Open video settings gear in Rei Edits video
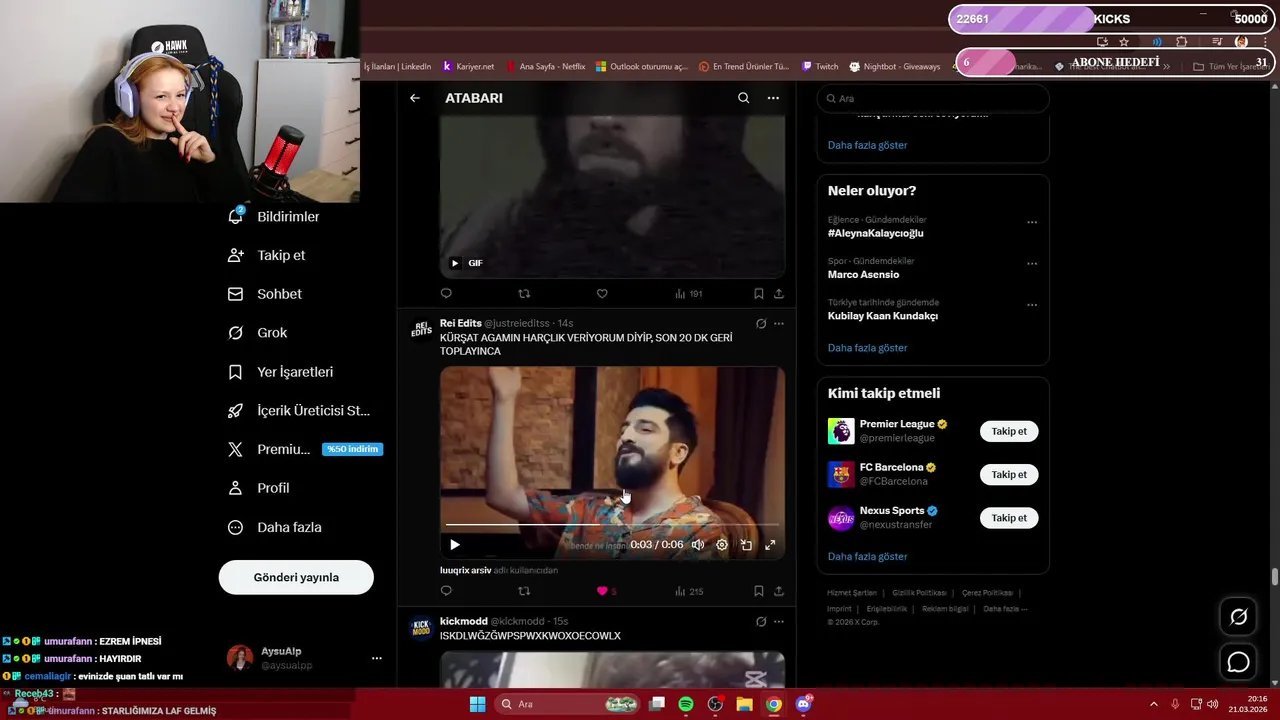The height and width of the screenshot is (720, 1280). (x=722, y=545)
